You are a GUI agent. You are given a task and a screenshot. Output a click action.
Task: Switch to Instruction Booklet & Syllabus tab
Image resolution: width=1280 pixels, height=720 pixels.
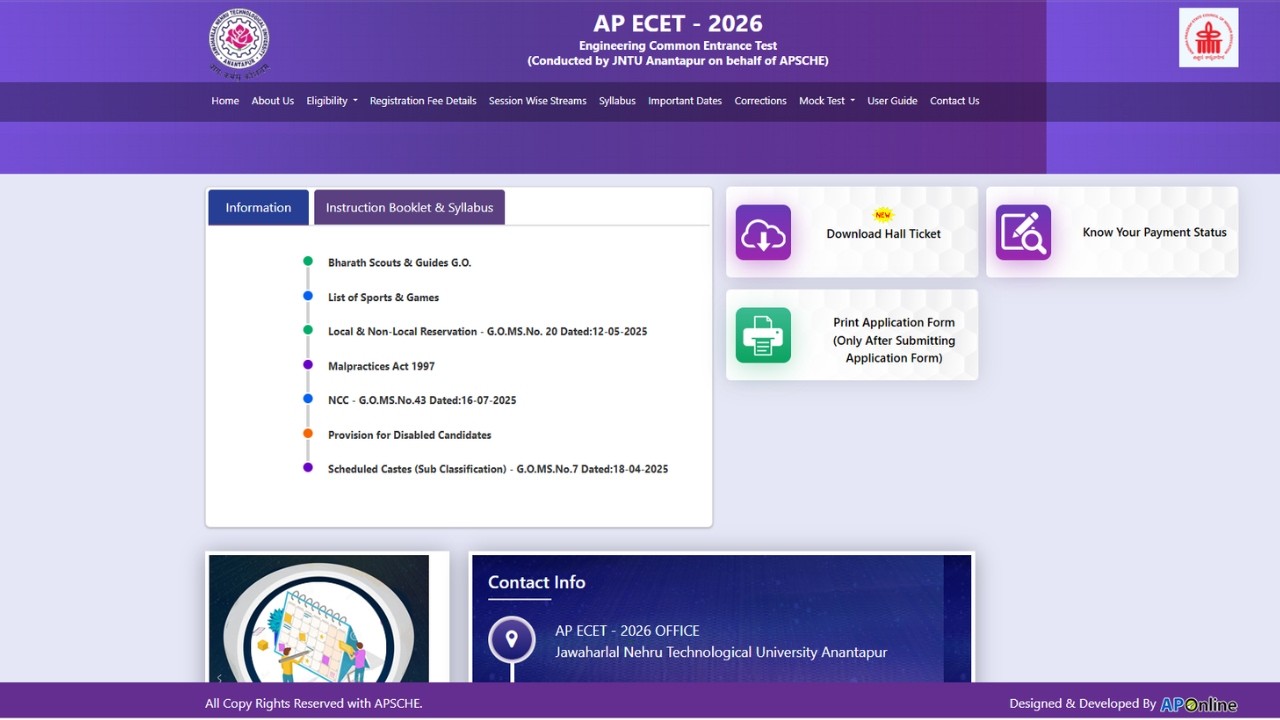click(x=409, y=207)
